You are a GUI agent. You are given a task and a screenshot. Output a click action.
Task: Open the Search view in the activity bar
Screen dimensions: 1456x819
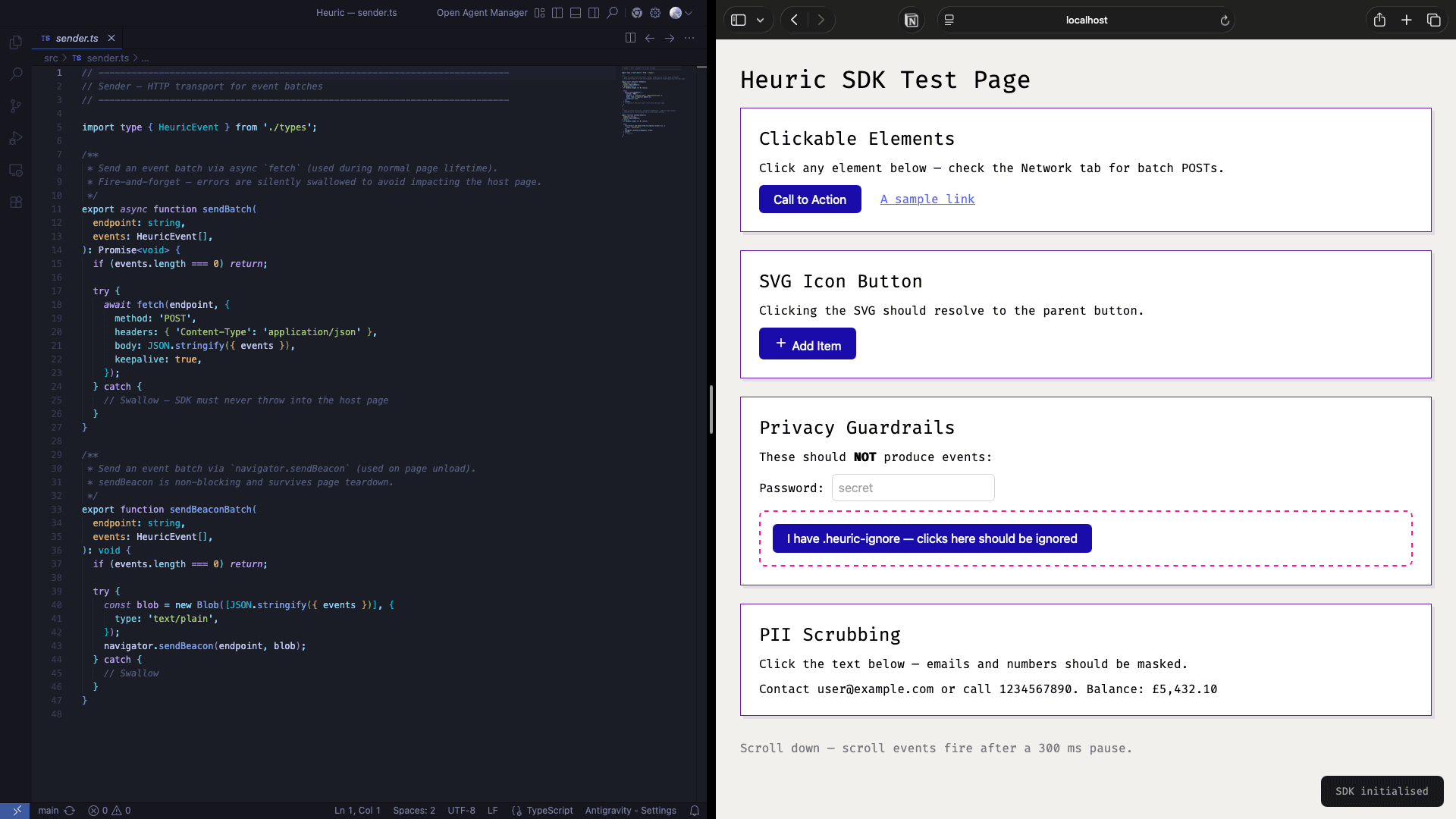16,74
